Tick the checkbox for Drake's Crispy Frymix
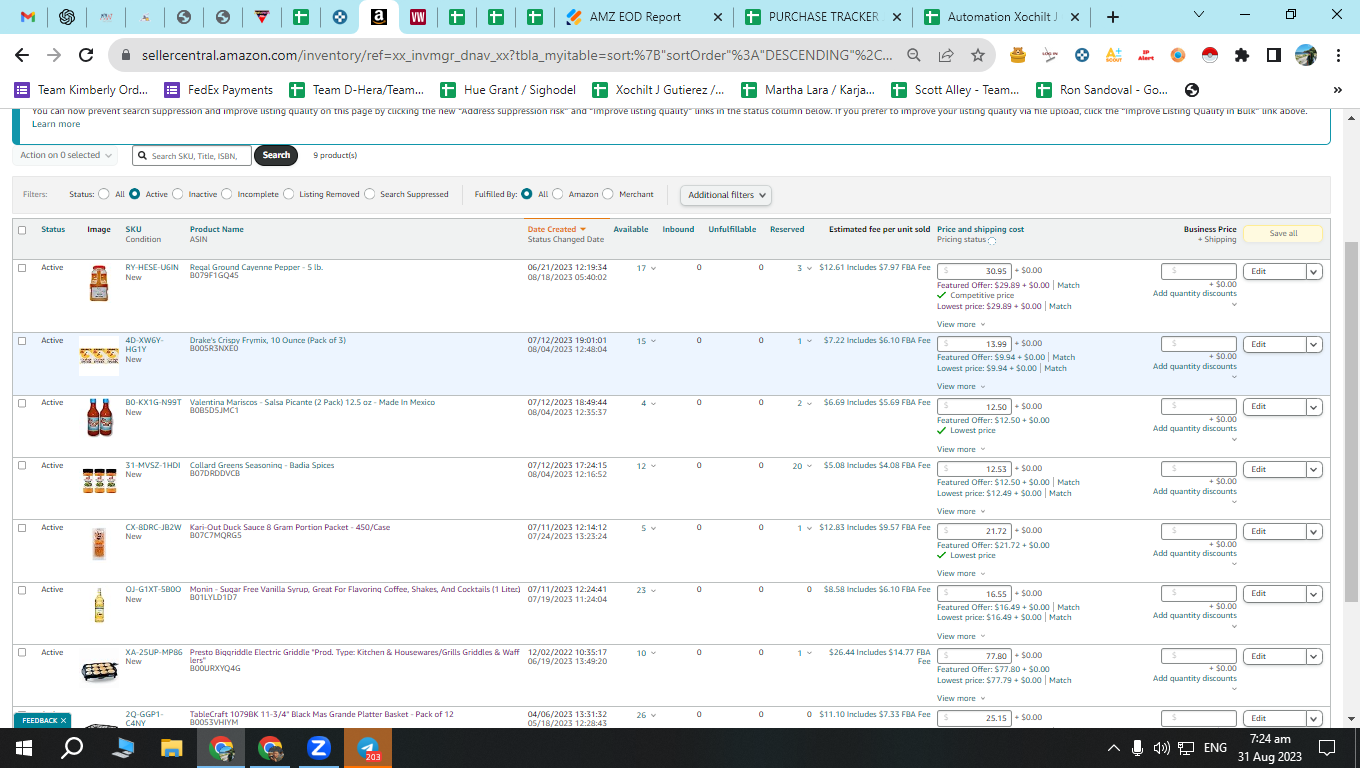Viewport: 1360px width, 768px height. 22,341
